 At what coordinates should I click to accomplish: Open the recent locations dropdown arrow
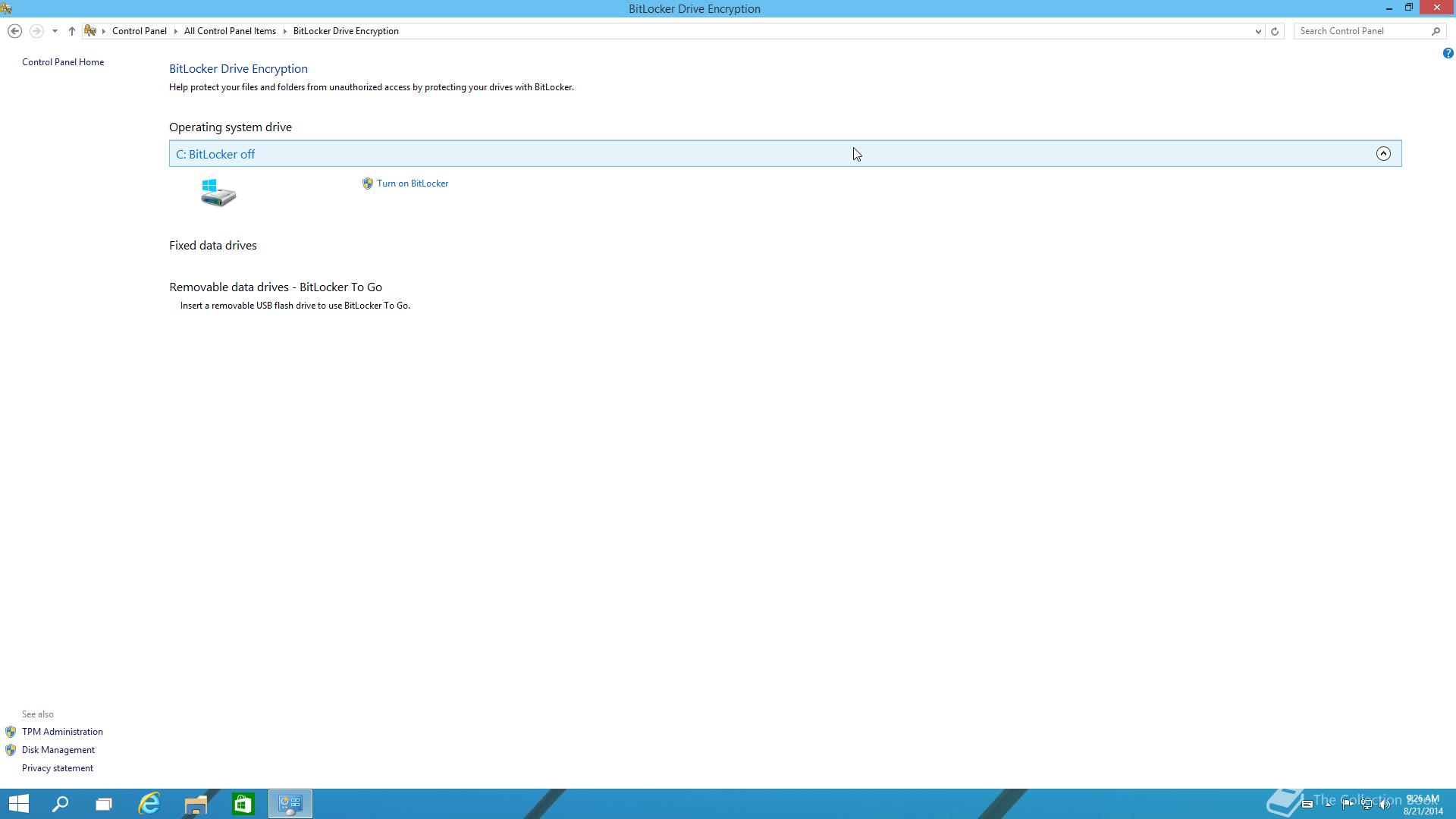coord(55,31)
